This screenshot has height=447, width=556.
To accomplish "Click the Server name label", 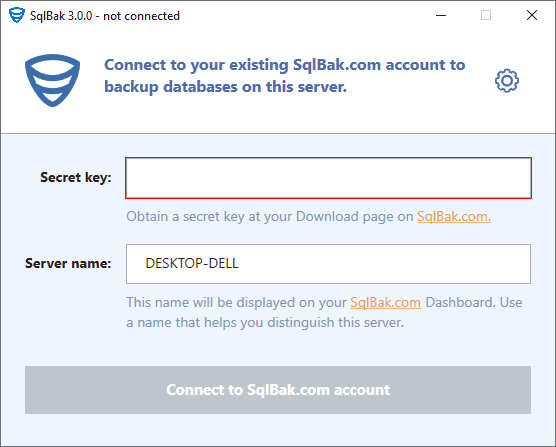I will pyautogui.click(x=68, y=263).
